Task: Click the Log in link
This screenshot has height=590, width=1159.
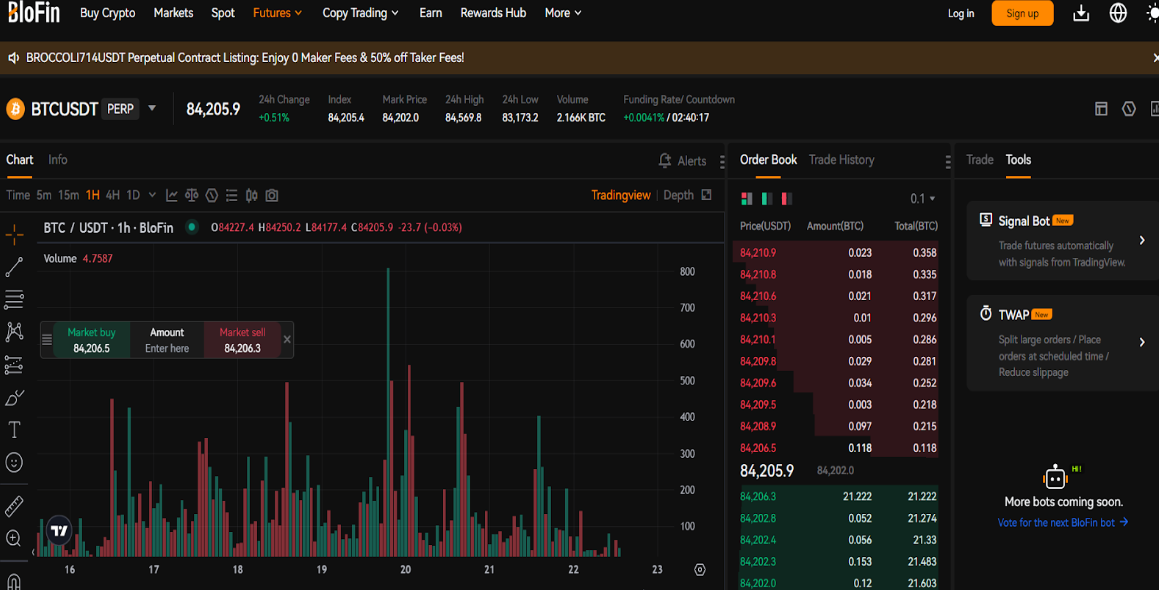Action: [961, 13]
